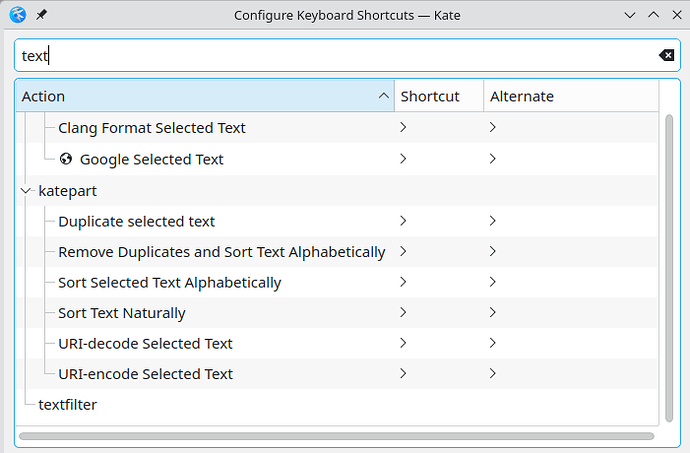This screenshot has height=453, width=690.
Task: Select Sort Selected Text Alphabetically entry
Action: [169, 283]
